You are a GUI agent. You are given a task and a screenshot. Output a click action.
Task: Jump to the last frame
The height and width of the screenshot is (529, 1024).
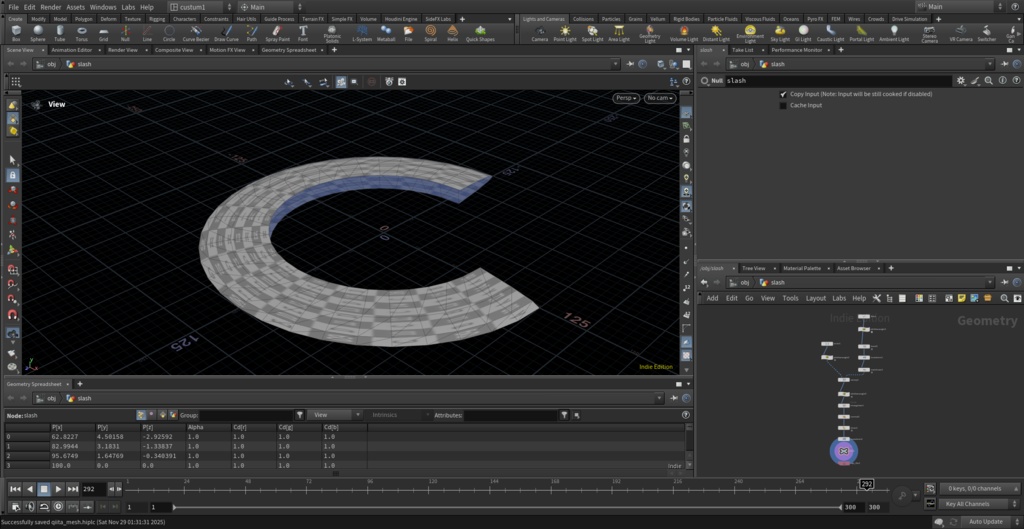pyautogui.click(x=72, y=489)
